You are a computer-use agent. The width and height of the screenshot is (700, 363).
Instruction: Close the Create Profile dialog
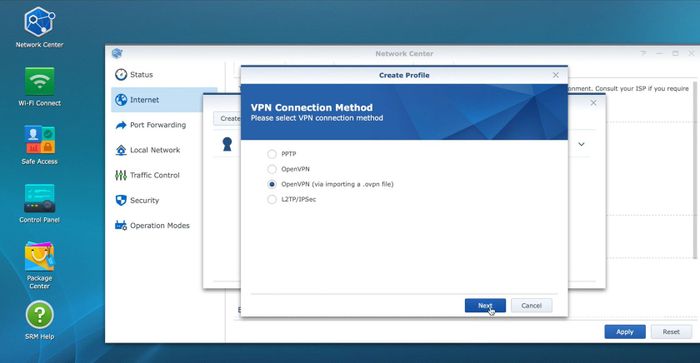click(556, 75)
